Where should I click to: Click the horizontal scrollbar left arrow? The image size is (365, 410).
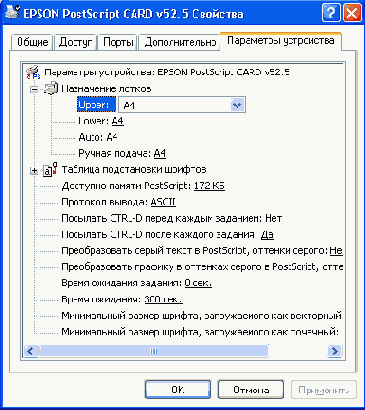pos(31,351)
